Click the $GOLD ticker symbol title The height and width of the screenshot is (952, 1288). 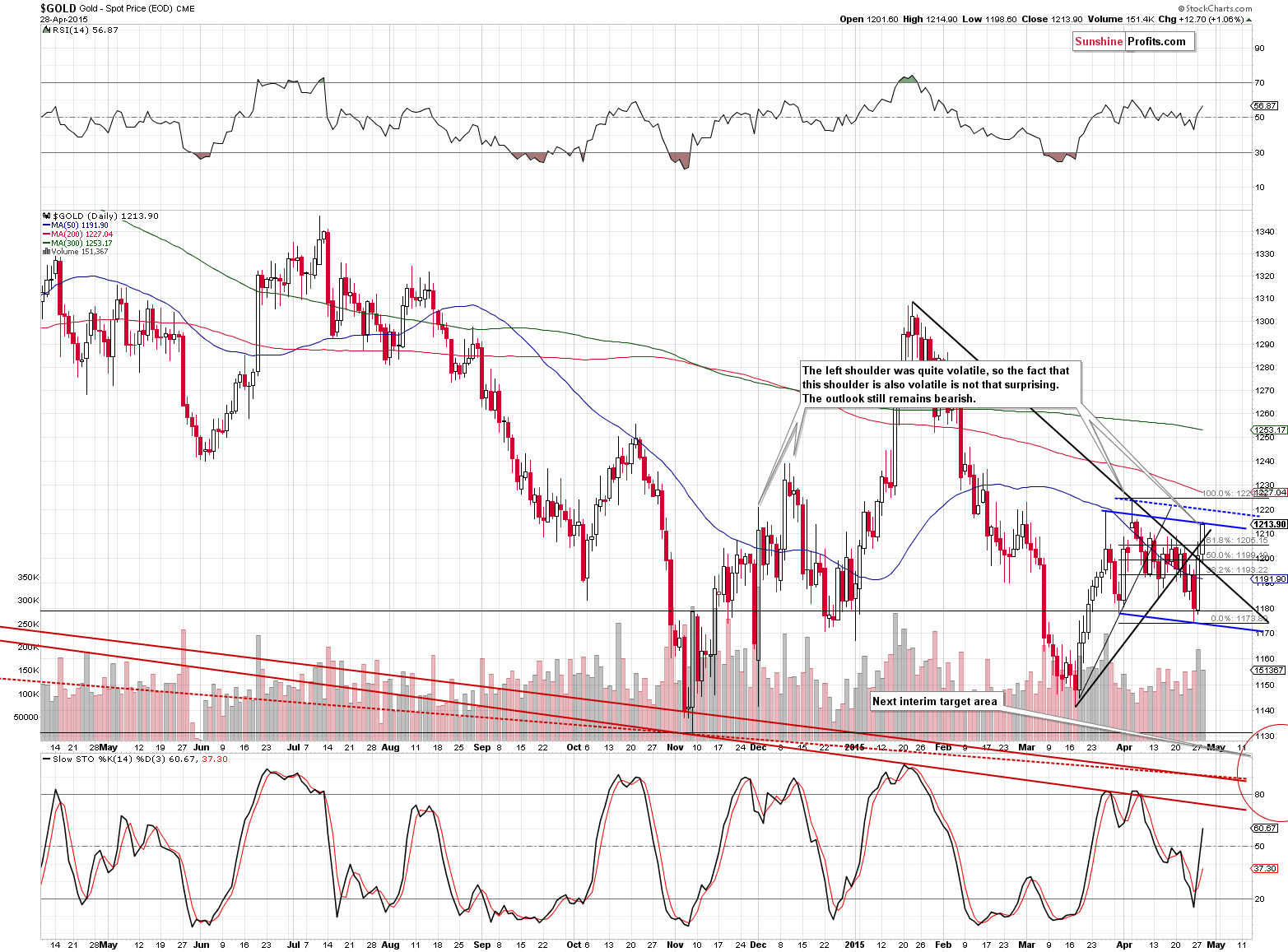[58, 8]
